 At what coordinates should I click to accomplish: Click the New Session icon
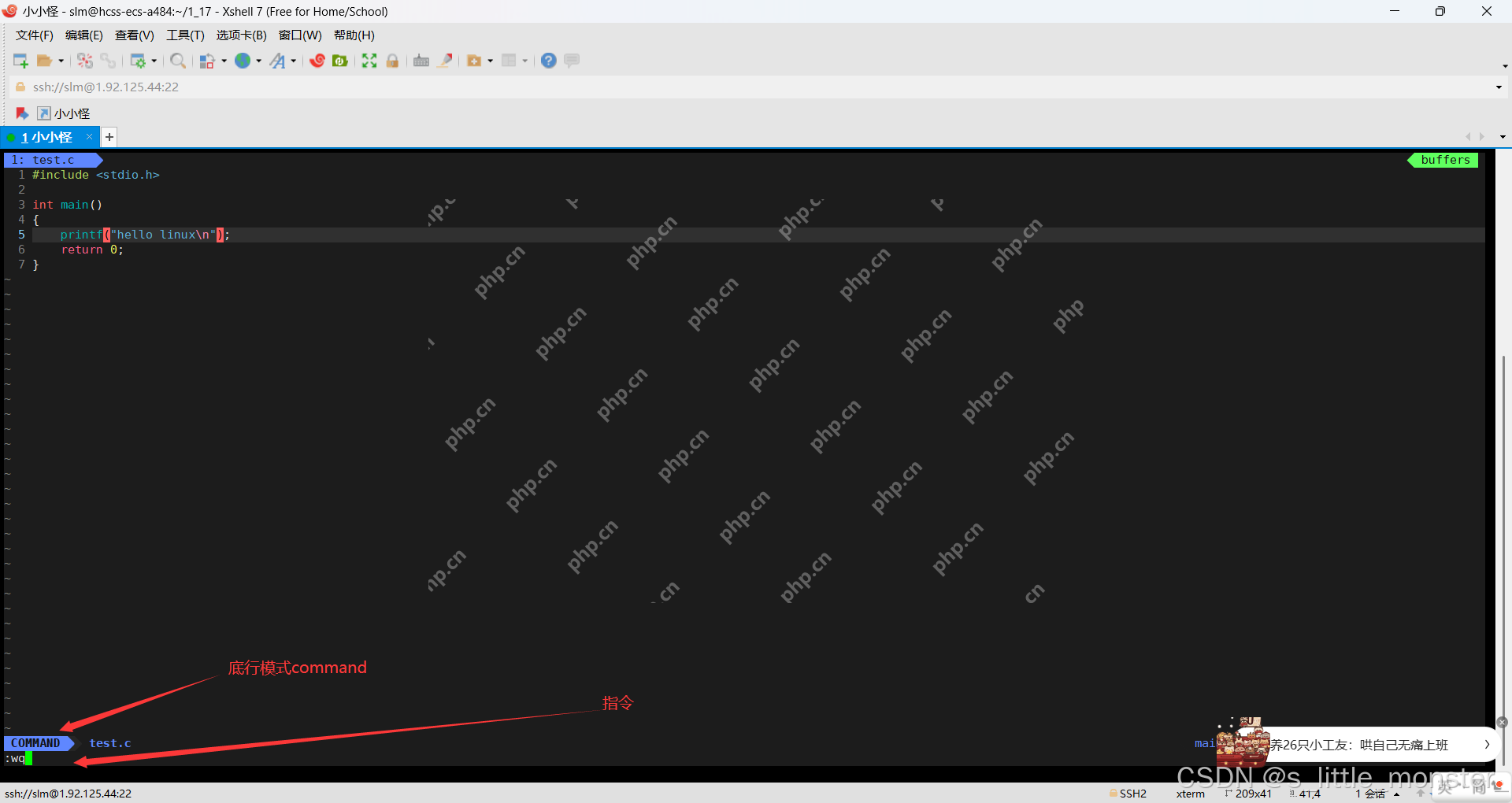click(x=20, y=61)
